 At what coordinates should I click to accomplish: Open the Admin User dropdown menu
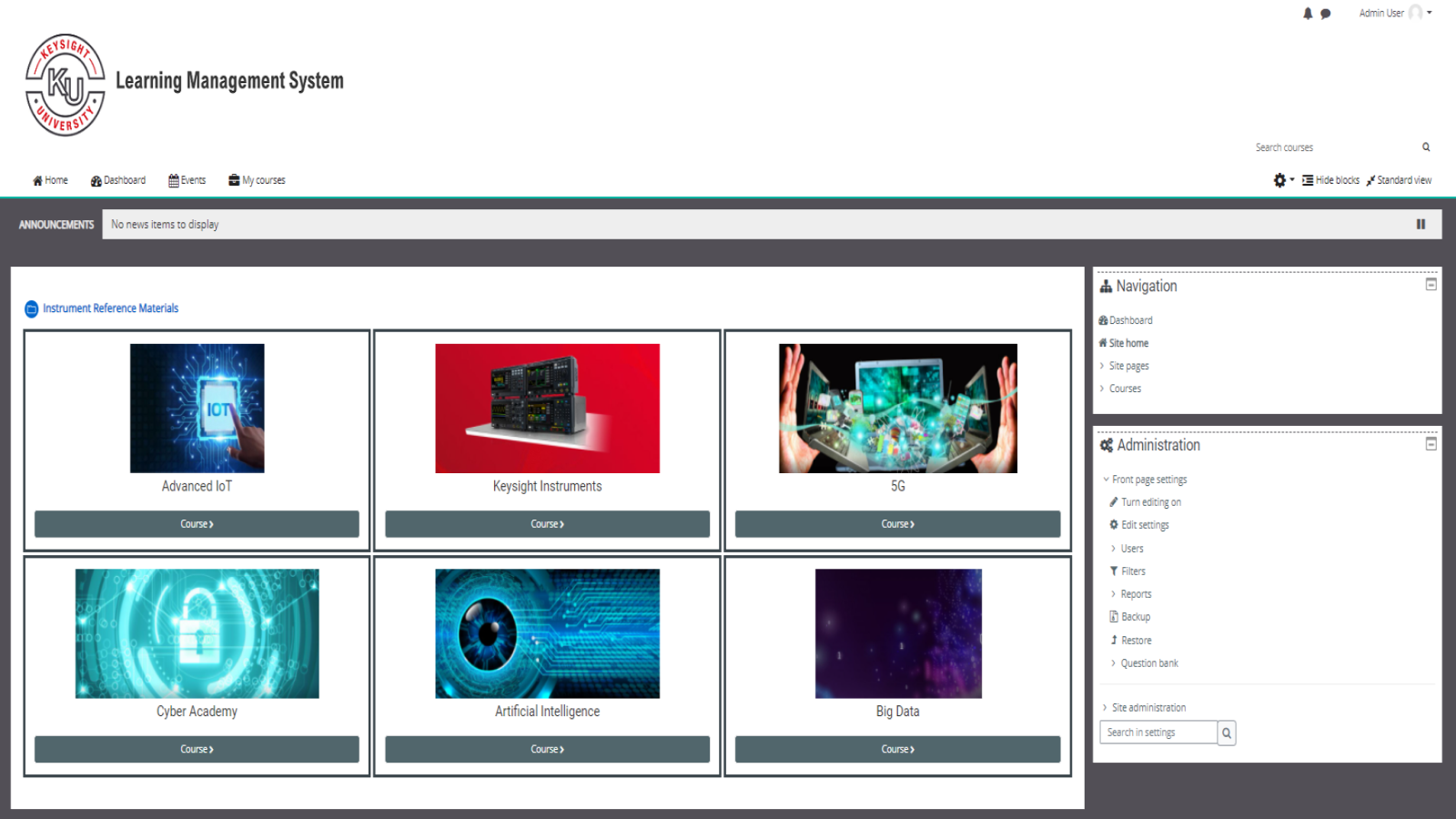tap(1395, 14)
